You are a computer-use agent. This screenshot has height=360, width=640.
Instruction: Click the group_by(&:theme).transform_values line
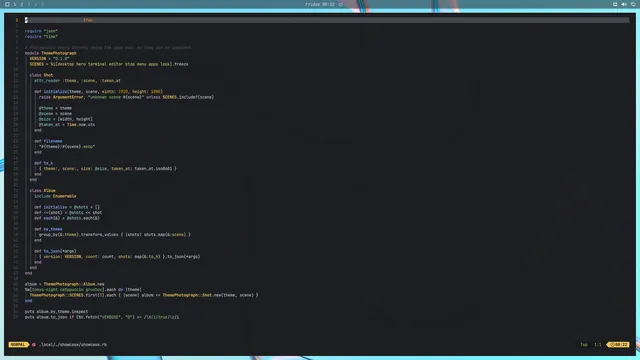pyautogui.click(x=115, y=235)
